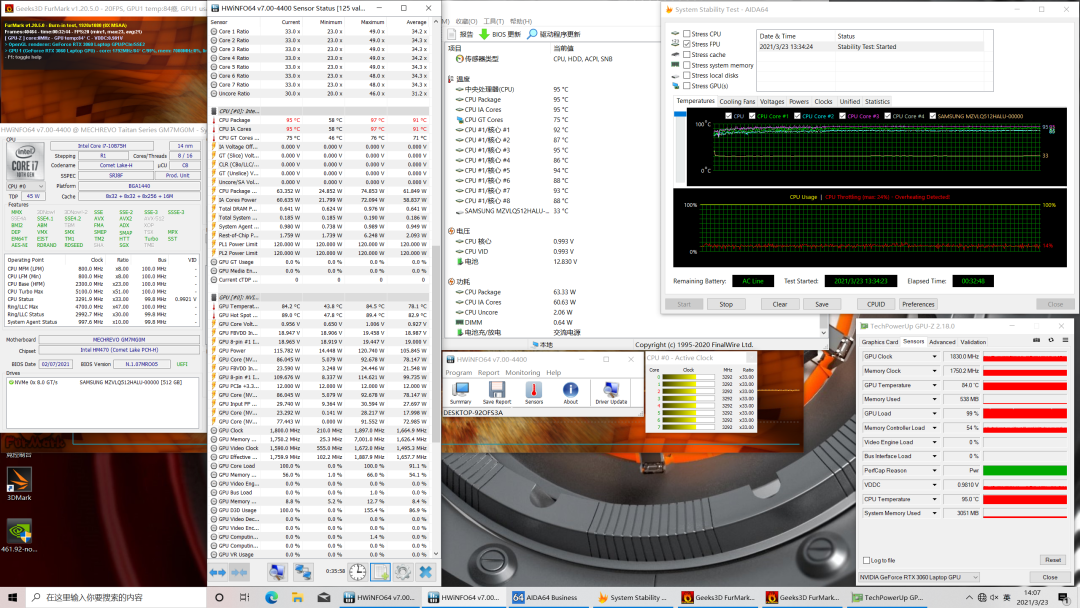Reset sensor values with clock icon
The height and width of the screenshot is (608, 1080).
tap(357, 572)
